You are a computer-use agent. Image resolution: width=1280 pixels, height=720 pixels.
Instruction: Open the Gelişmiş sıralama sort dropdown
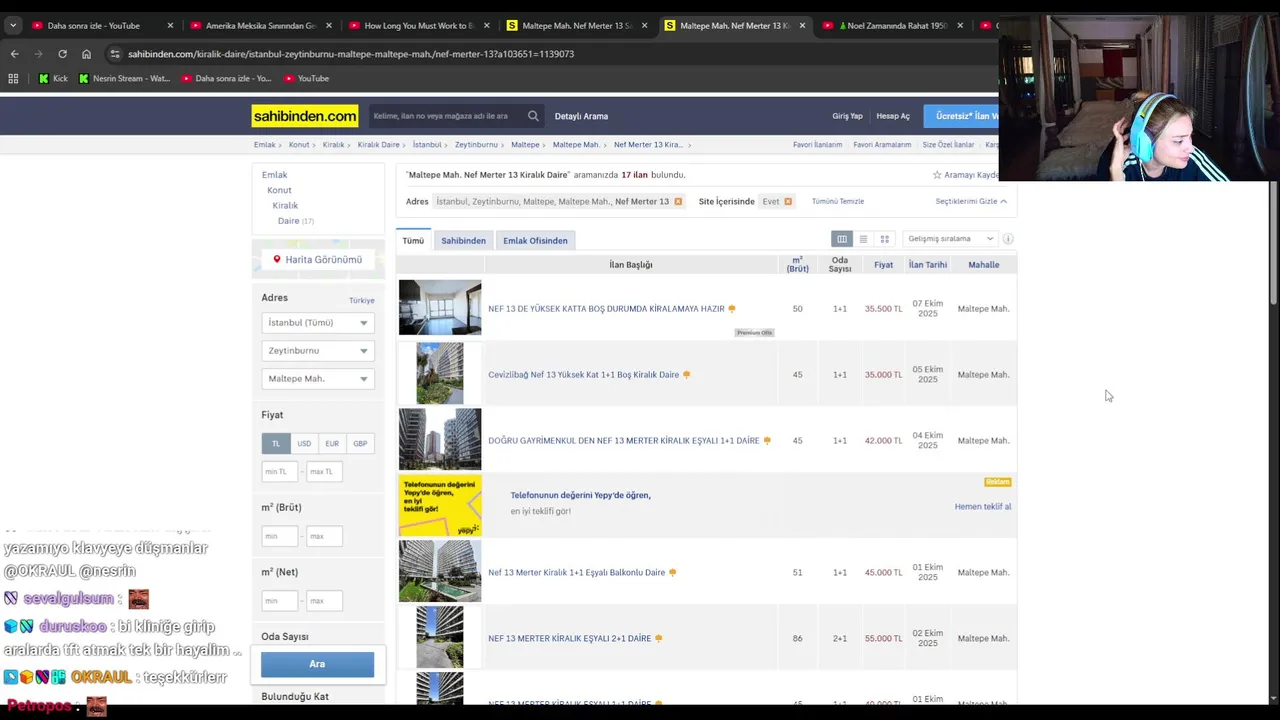point(950,239)
